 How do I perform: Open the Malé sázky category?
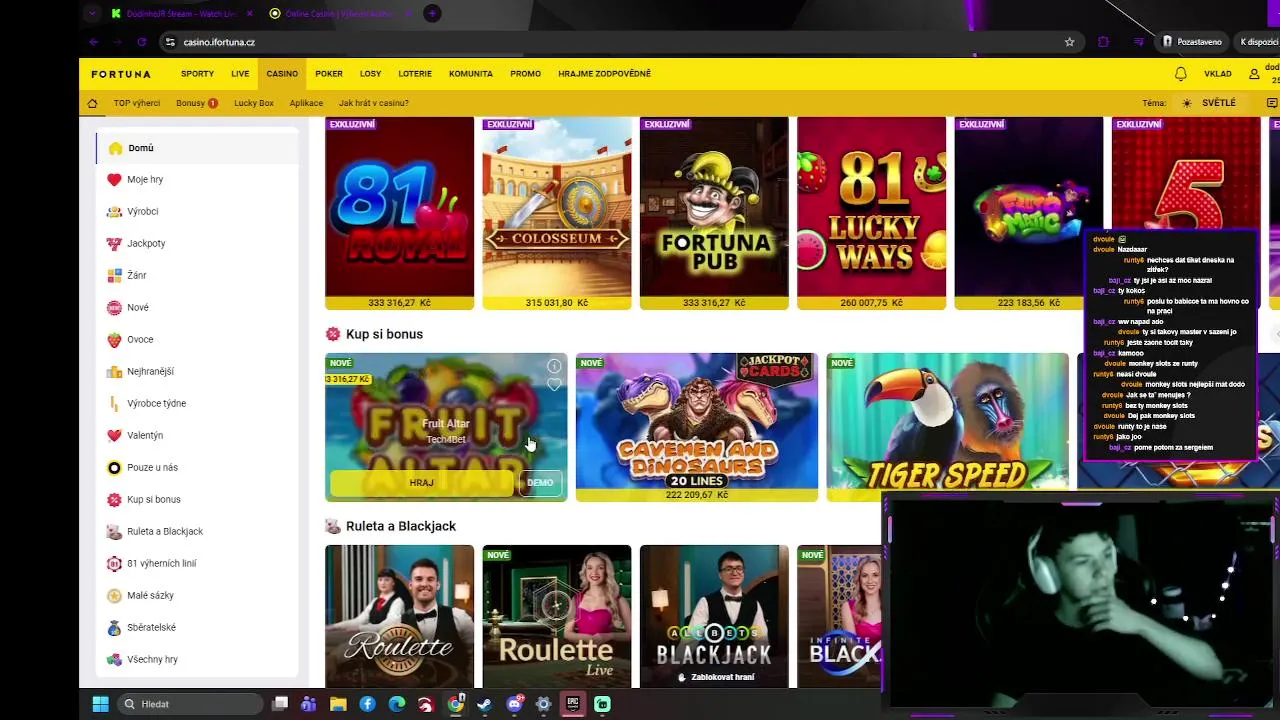197,596
